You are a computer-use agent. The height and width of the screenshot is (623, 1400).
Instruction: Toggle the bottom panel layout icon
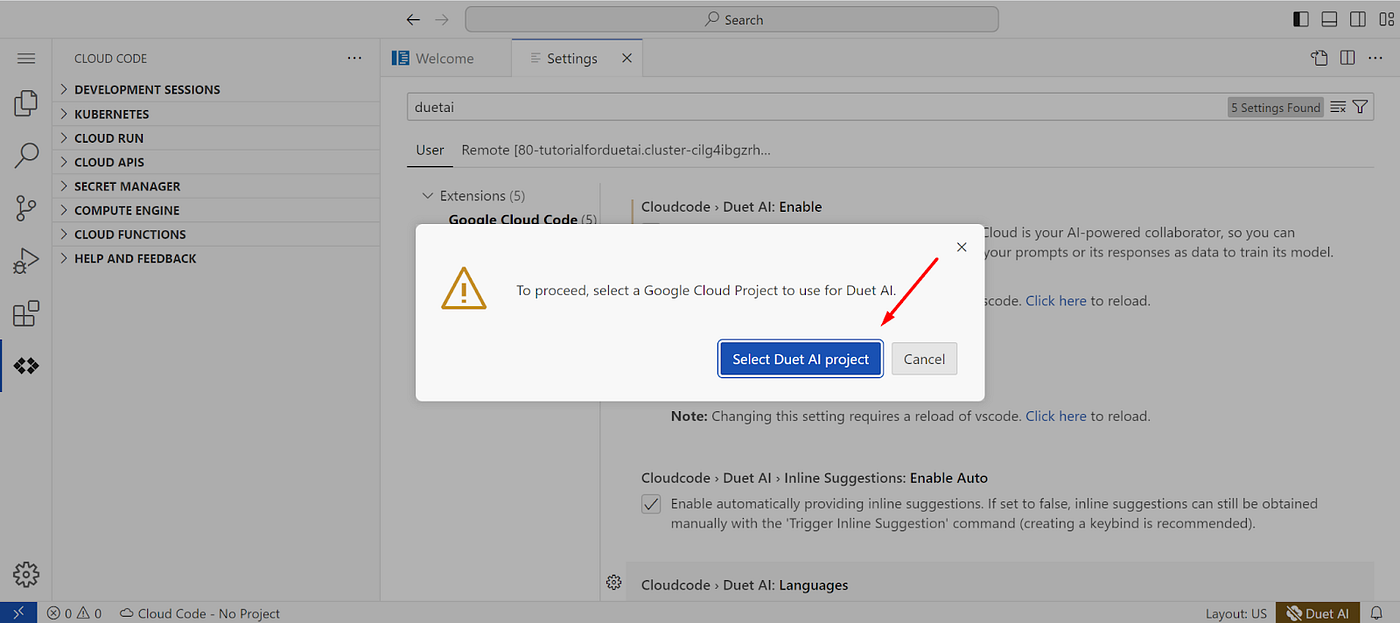pos(1329,19)
